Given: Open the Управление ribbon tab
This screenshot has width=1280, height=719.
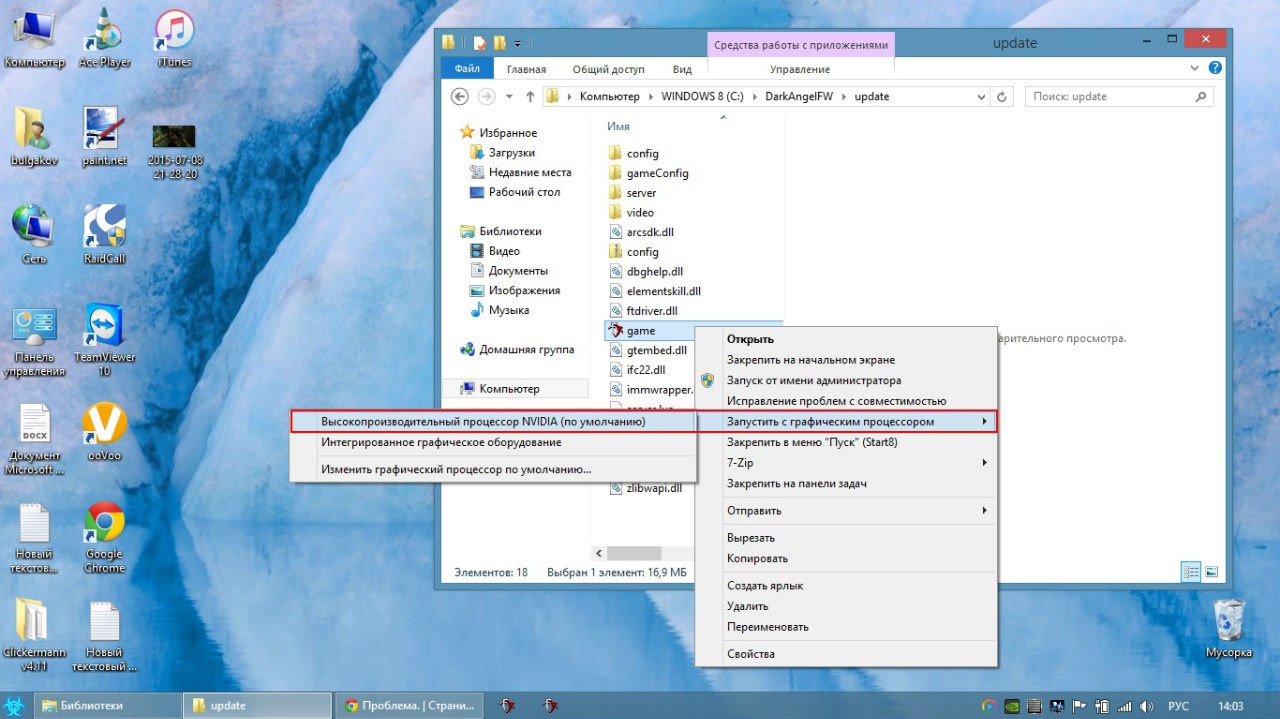Looking at the screenshot, I should pyautogui.click(x=800, y=69).
